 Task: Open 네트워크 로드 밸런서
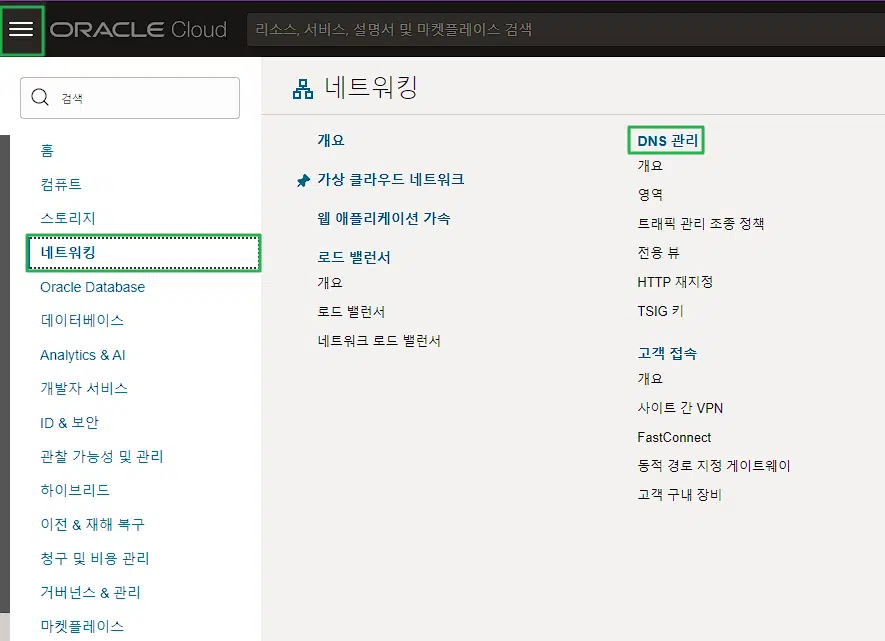[379, 341]
